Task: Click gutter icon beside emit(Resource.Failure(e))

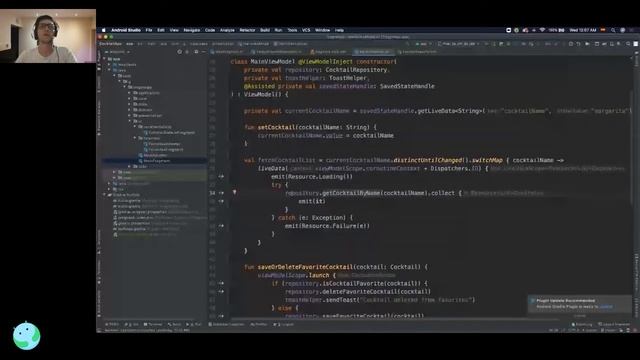Action: click(x=221, y=226)
